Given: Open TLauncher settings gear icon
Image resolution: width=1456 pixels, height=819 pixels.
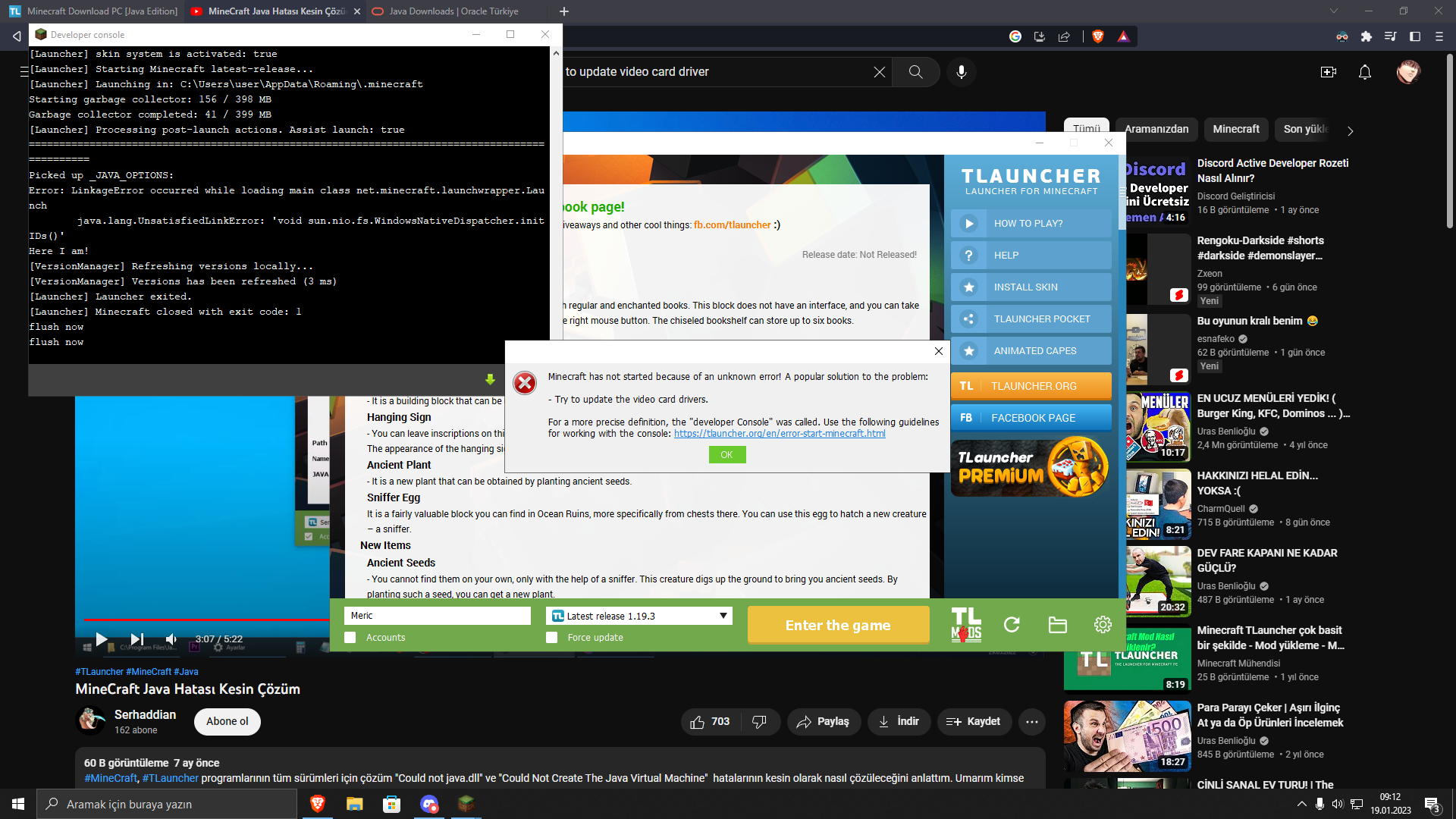Looking at the screenshot, I should tap(1103, 624).
